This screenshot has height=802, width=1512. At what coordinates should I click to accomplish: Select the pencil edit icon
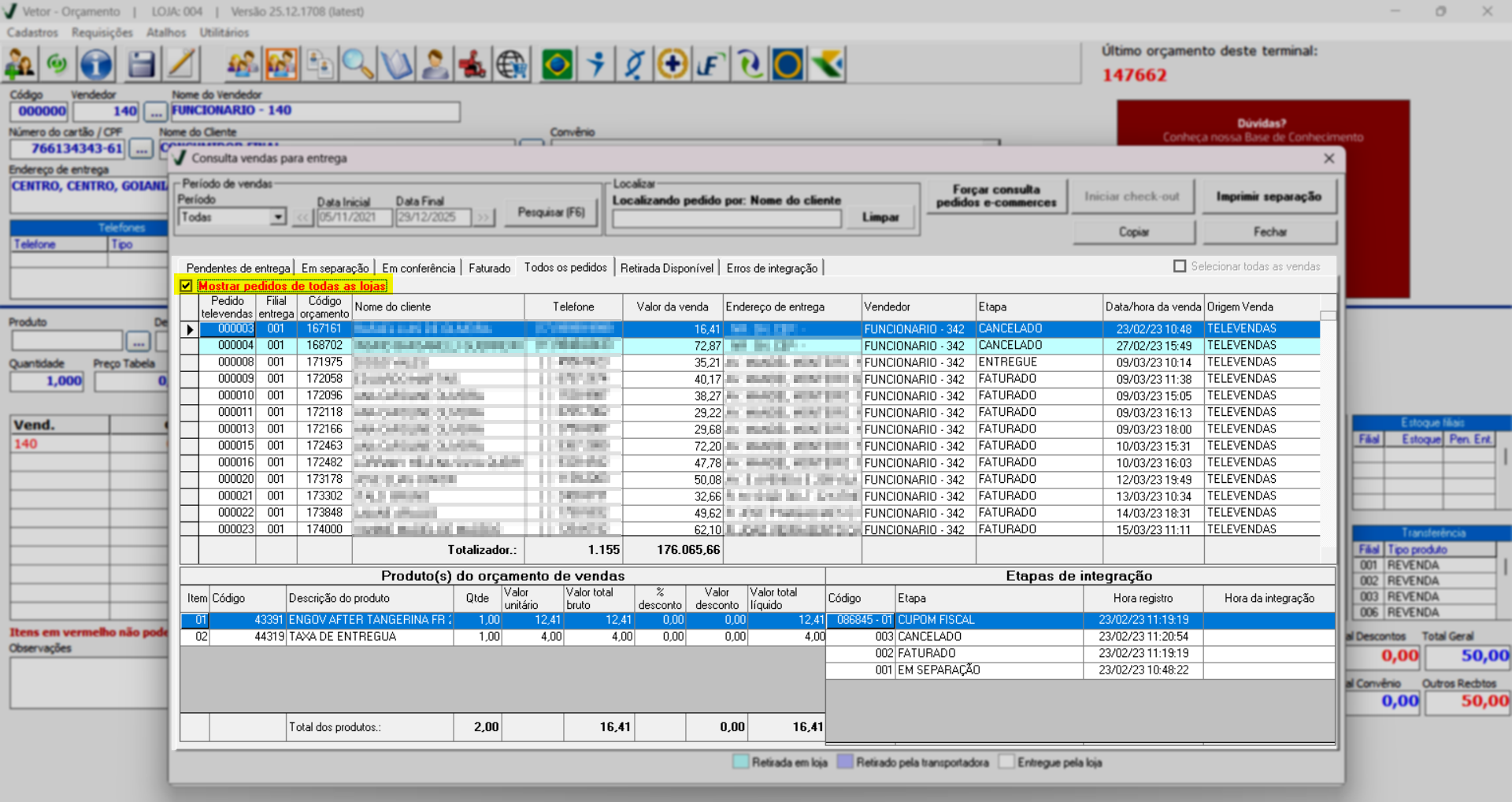[181, 65]
